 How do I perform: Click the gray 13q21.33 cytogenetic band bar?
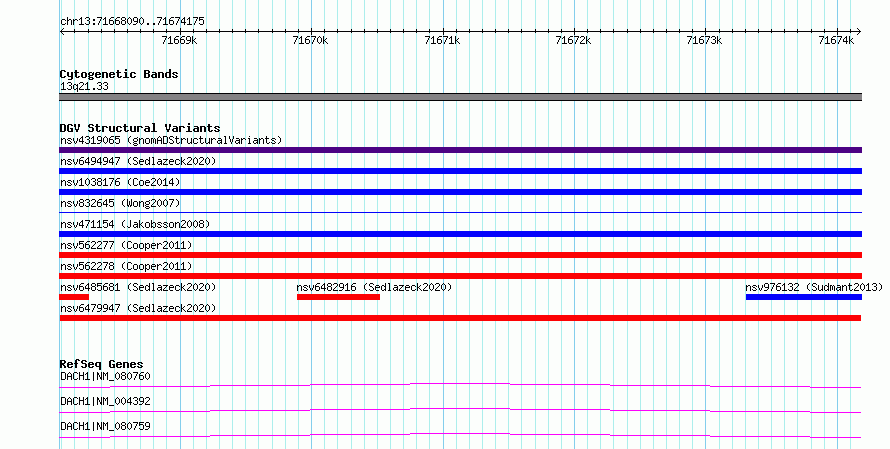pos(460,97)
